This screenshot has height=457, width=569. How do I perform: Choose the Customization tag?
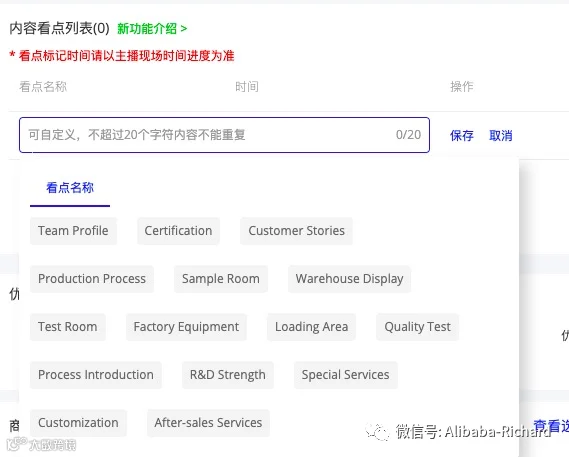[78, 423]
